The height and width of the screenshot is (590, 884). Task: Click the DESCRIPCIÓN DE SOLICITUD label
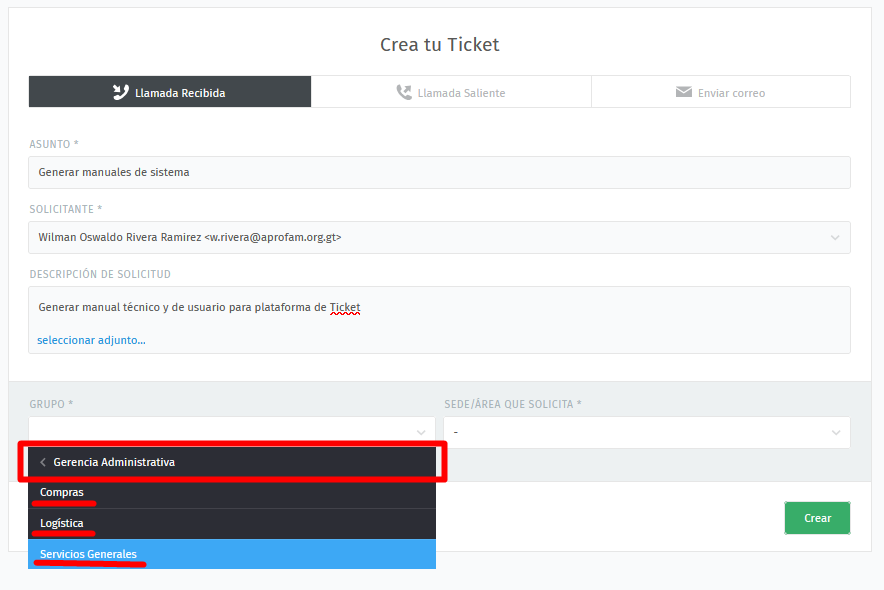tap(100, 274)
